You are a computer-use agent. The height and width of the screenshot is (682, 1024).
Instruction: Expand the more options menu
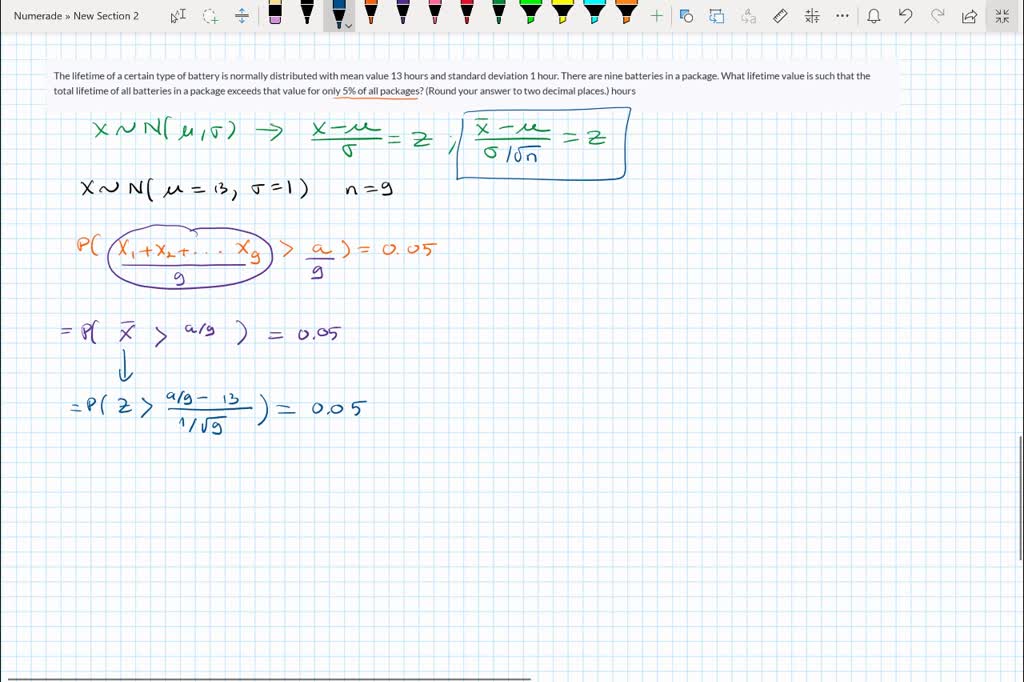tap(842, 15)
